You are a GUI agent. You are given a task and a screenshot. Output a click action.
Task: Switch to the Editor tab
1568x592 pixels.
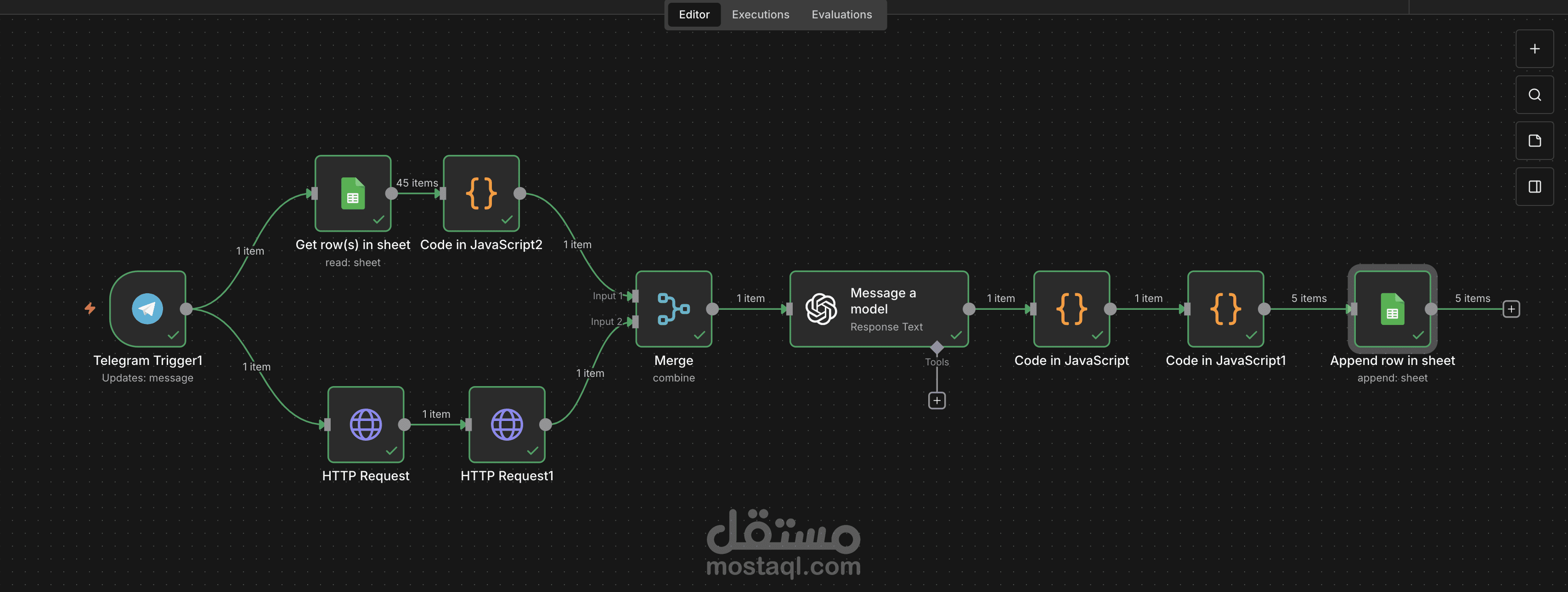point(694,15)
